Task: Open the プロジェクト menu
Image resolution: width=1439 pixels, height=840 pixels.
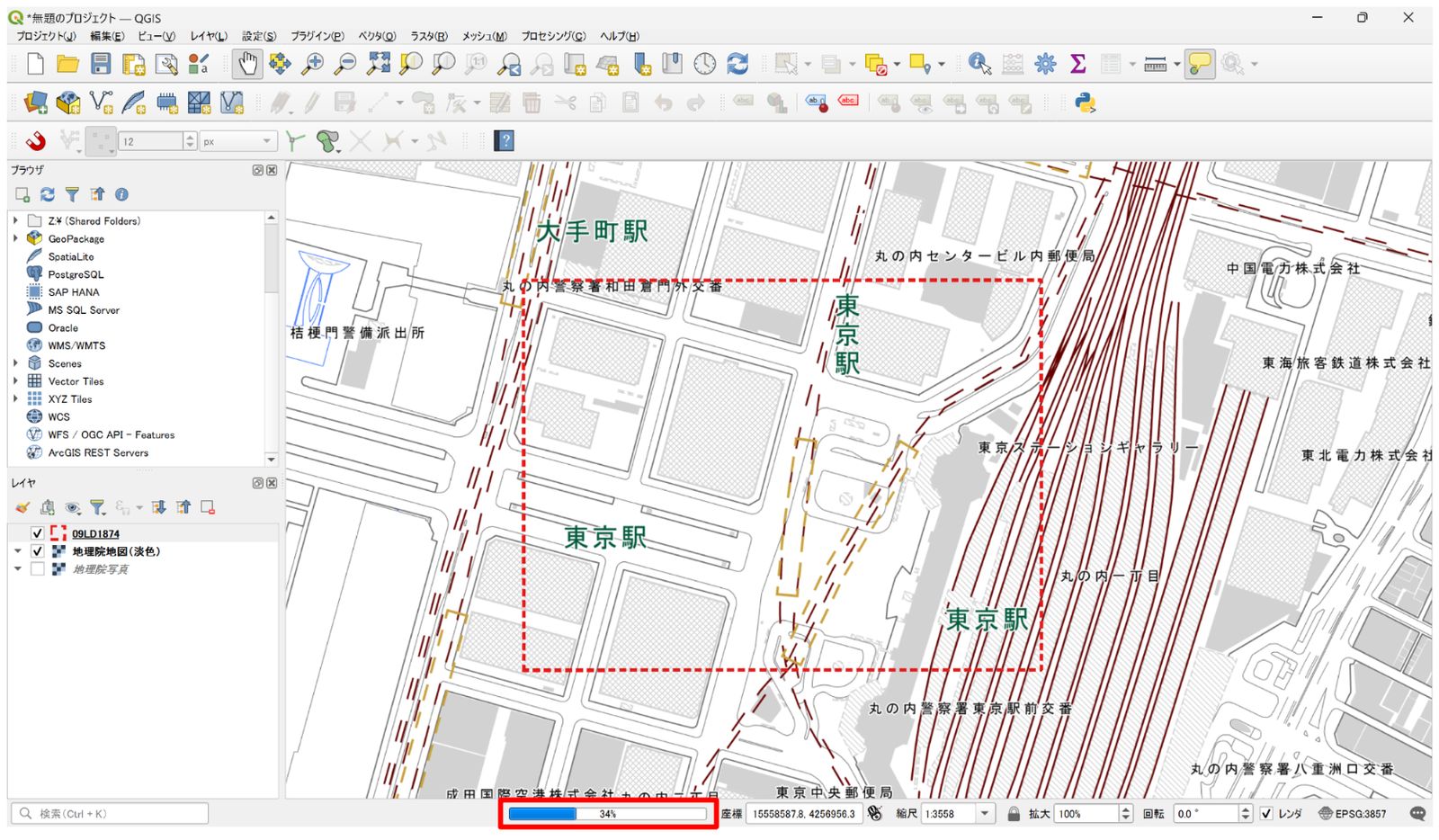Action: 46,36
